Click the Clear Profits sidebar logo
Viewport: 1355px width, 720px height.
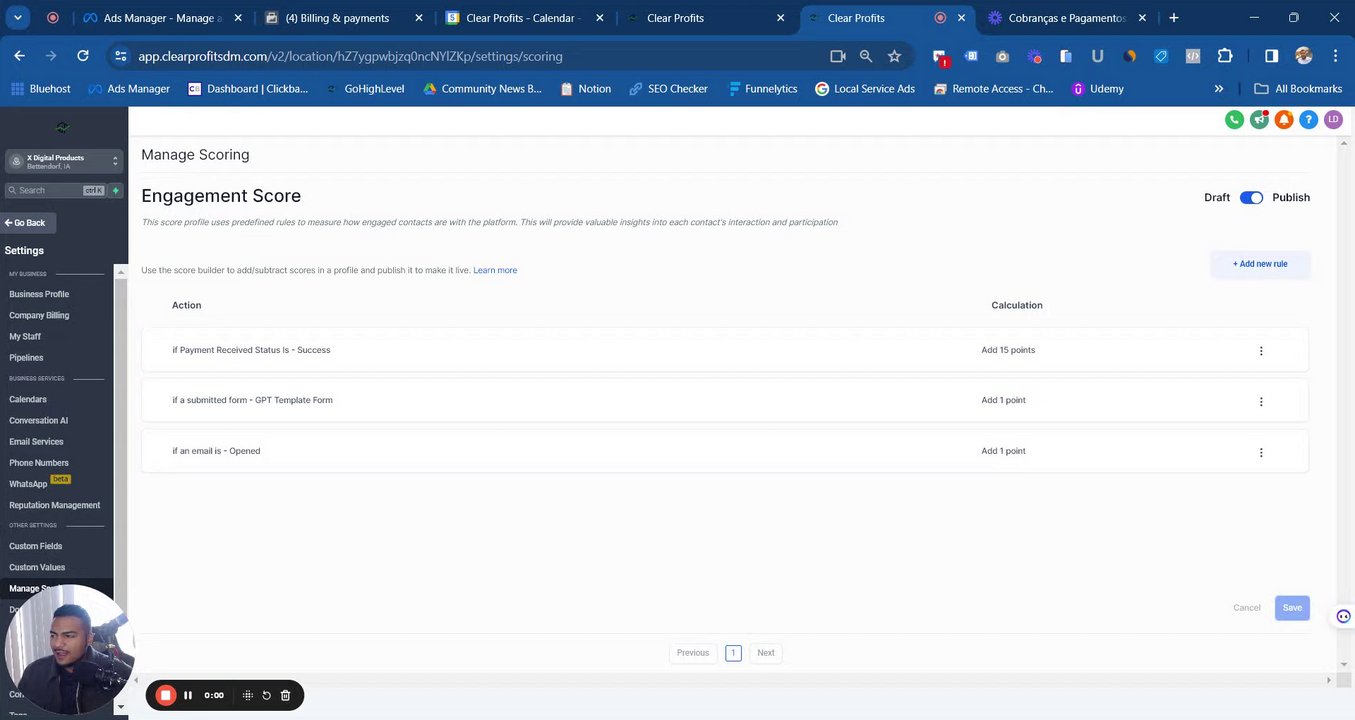click(x=63, y=128)
